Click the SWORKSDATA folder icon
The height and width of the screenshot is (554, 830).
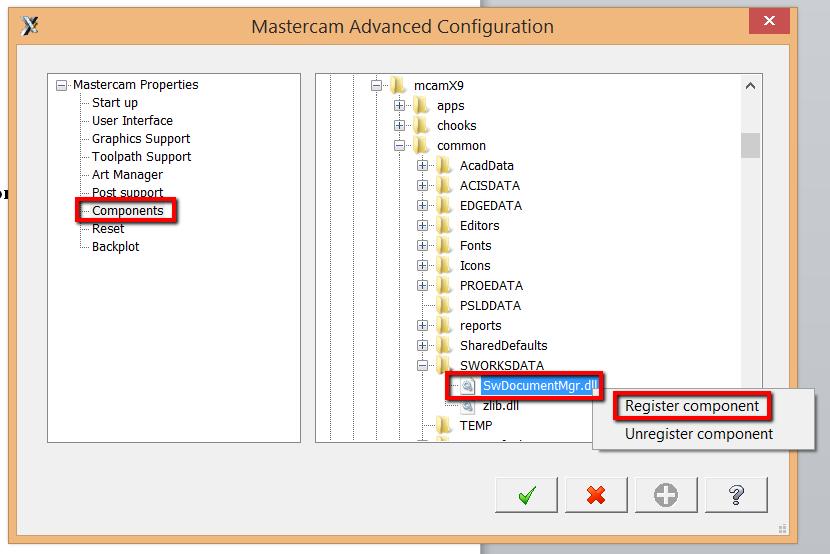pyautogui.click(x=444, y=365)
